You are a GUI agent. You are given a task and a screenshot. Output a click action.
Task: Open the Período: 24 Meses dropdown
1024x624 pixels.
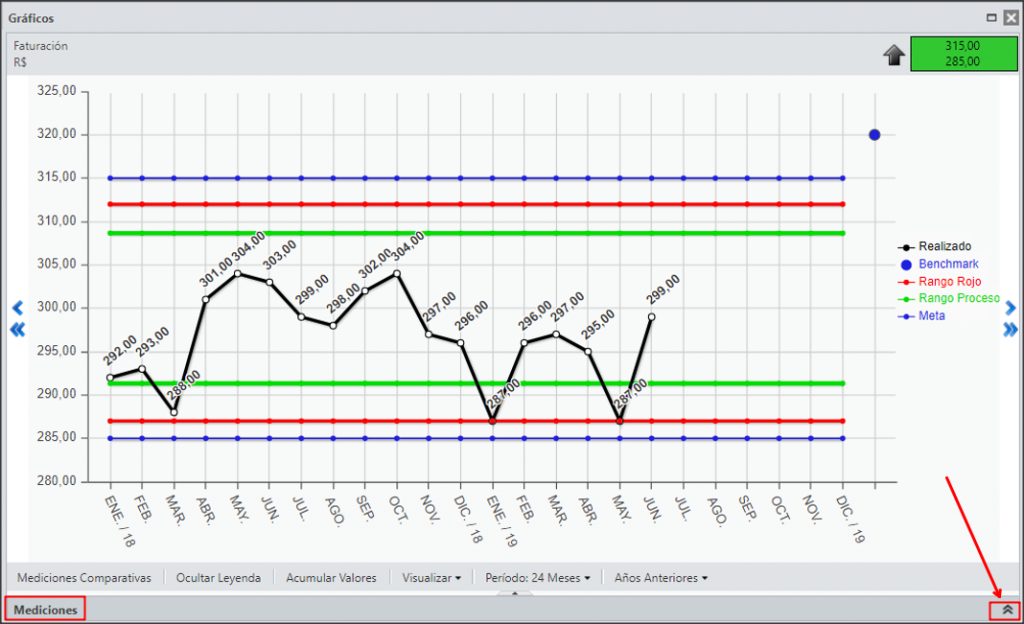tap(537, 578)
